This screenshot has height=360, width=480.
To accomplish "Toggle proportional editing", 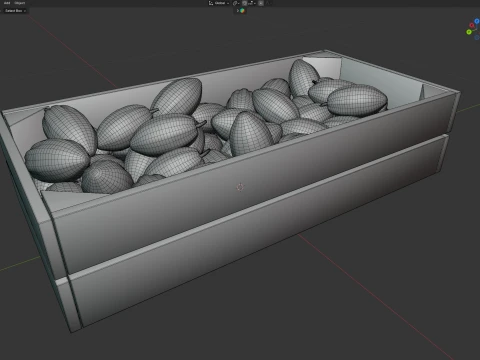I will 261,3.
